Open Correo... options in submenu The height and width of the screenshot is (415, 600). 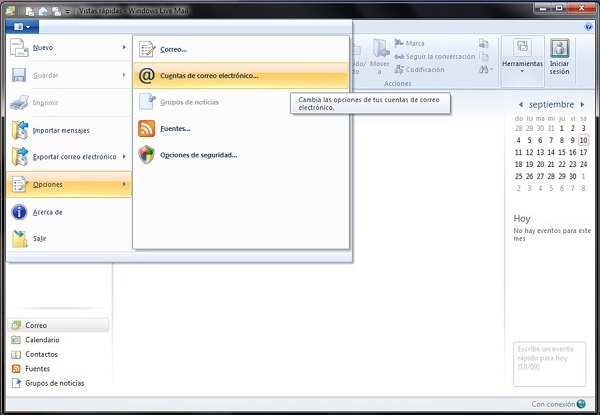(x=241, y=49)
